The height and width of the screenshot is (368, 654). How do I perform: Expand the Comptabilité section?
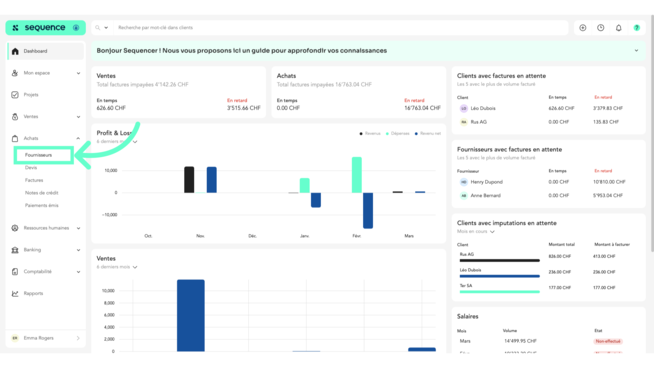pos(78,272)
